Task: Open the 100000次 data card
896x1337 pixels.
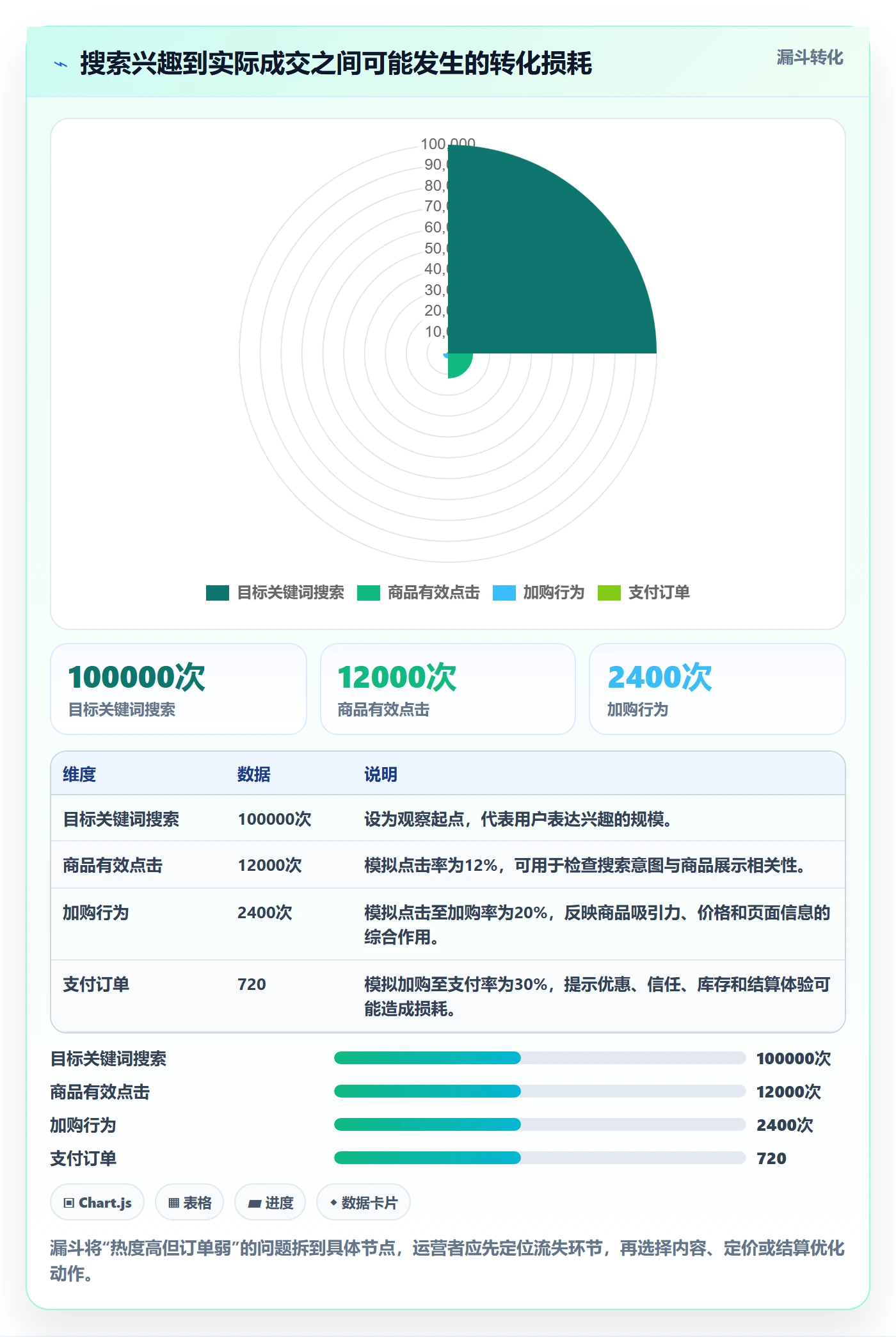Action: 179,689
